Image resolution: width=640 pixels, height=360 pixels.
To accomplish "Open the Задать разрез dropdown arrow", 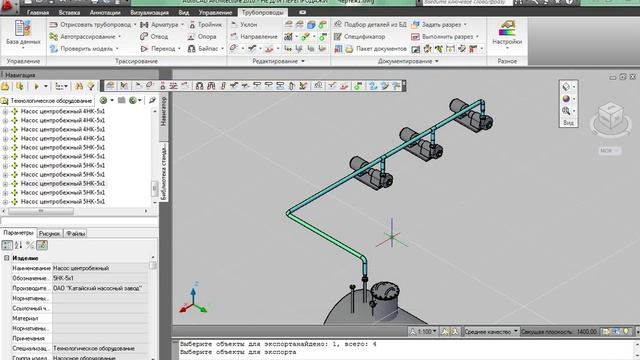I will [x=465, y=24].
